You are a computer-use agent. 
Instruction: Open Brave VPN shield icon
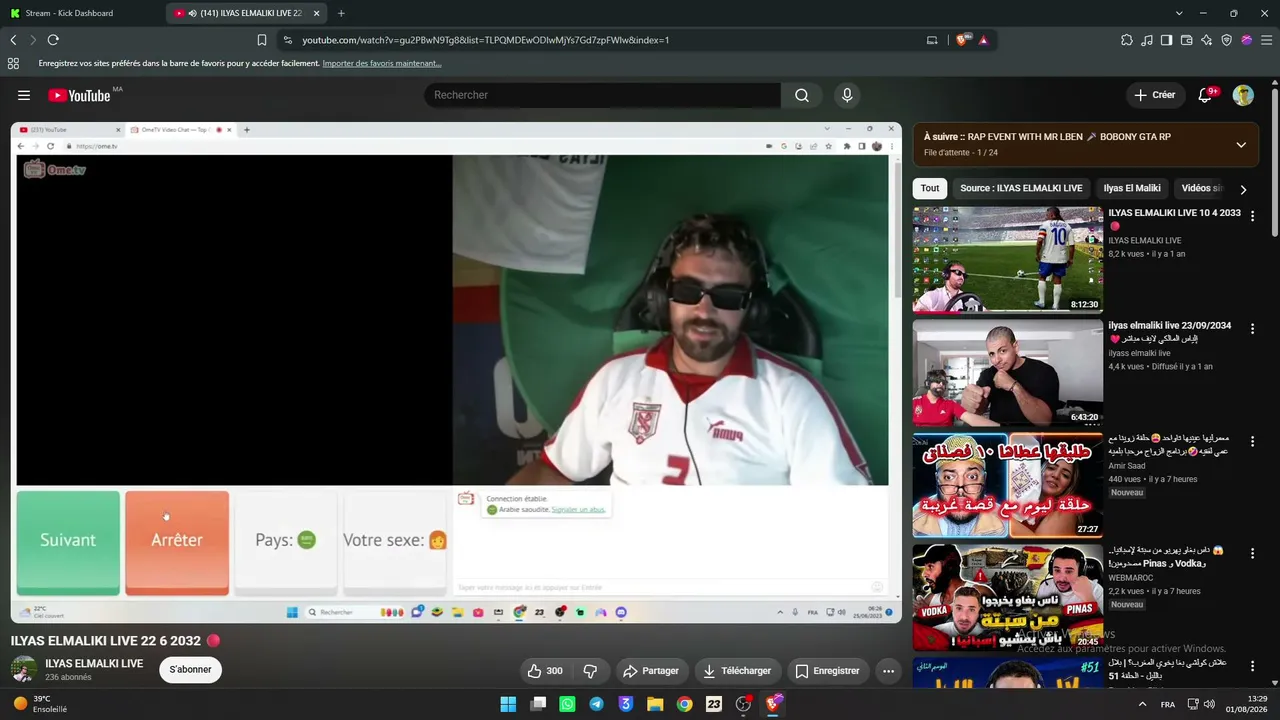click(1227, 40)
